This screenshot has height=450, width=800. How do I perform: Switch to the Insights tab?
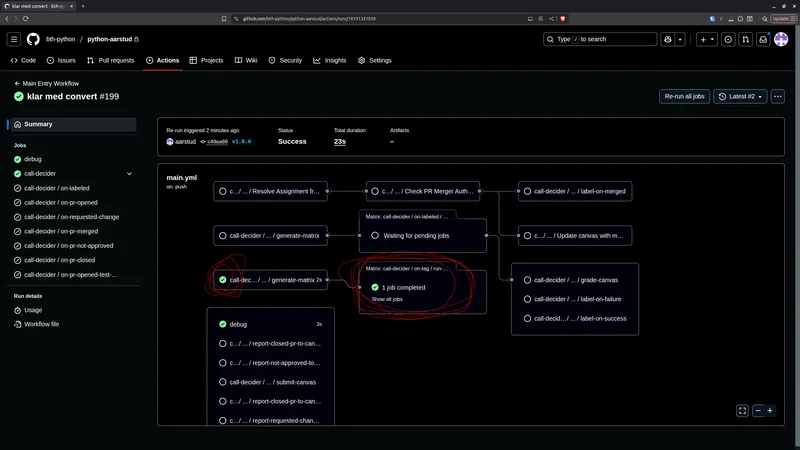pos(330,60)
